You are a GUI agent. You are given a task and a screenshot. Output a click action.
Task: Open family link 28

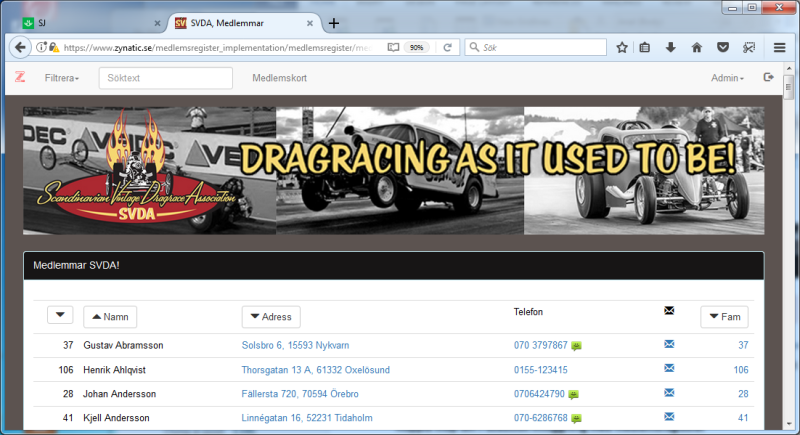pyautogui.click(x=743, y=394)
